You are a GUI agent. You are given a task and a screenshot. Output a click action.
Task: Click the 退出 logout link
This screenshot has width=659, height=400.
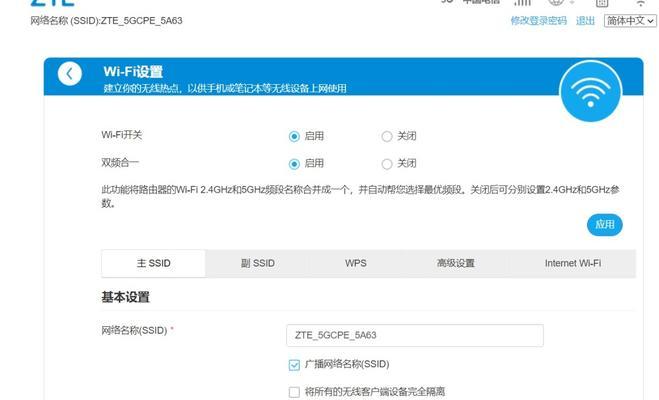(x=585, y=21)
